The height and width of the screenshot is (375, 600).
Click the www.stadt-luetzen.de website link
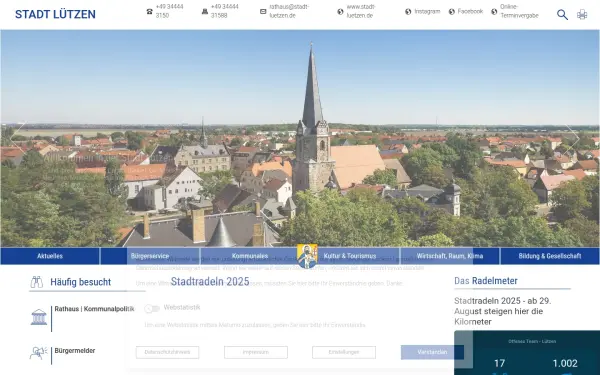coord(361,11)
